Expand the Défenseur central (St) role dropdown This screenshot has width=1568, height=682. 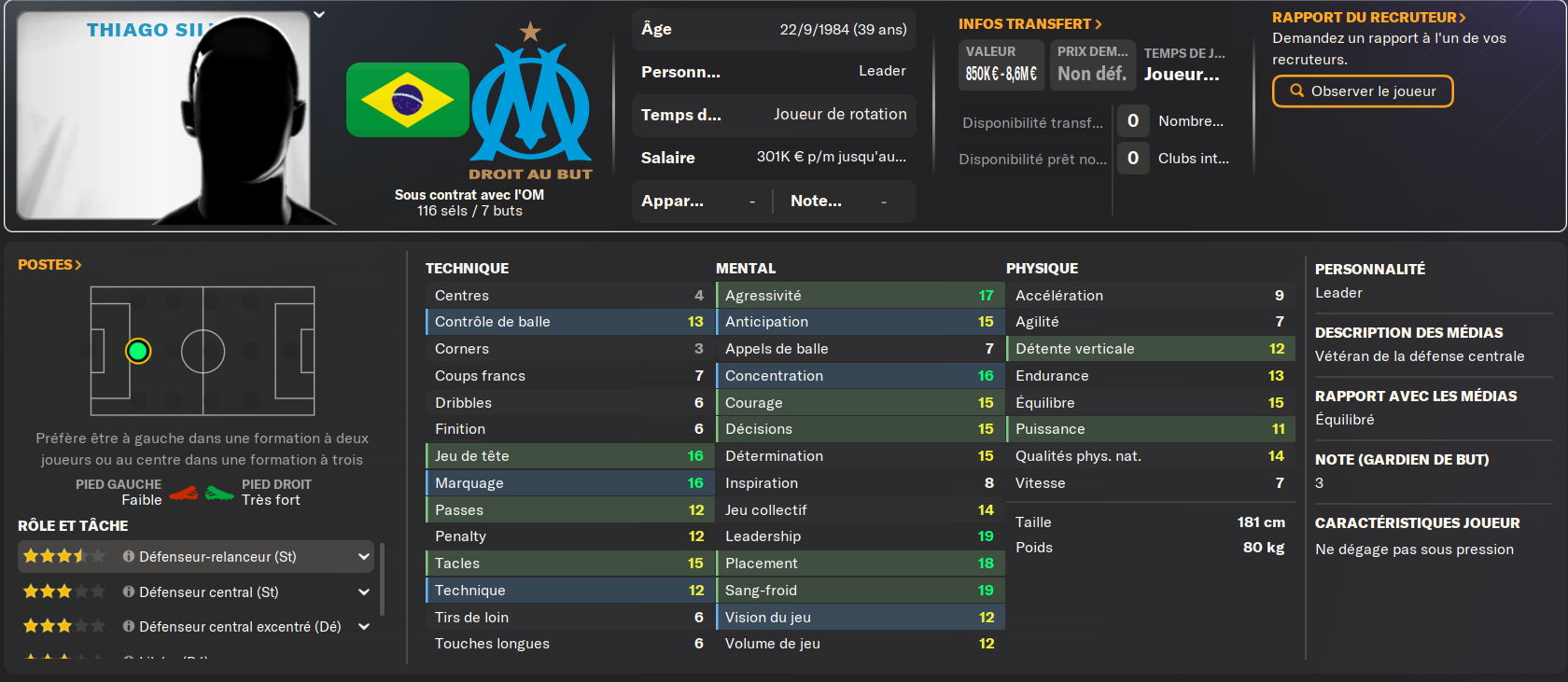(363, 592)
